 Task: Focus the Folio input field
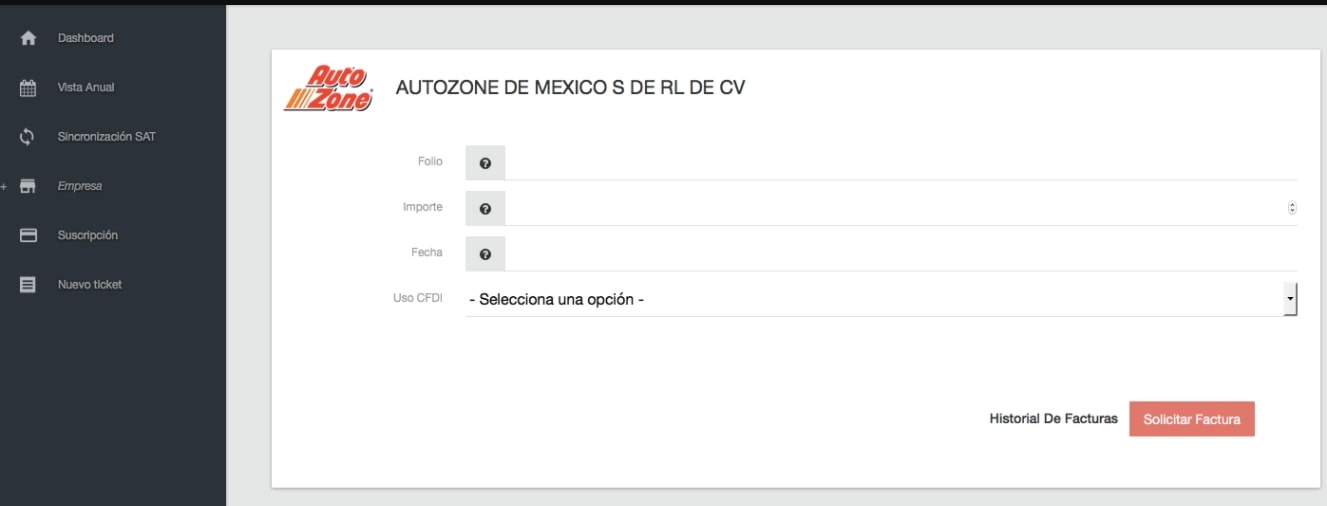pyautogui.click(x=901, y=163)
